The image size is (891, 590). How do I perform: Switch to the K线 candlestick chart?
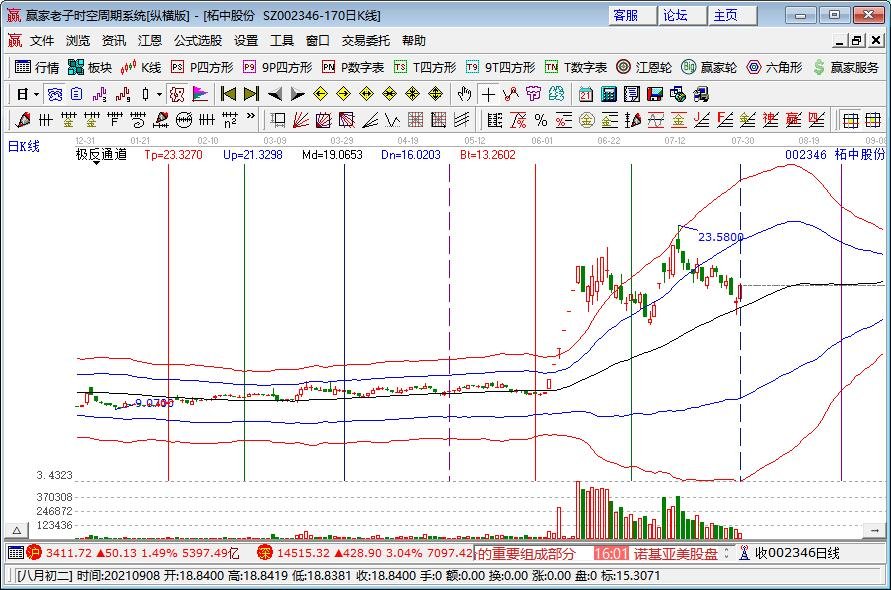[x=141, y=67]
